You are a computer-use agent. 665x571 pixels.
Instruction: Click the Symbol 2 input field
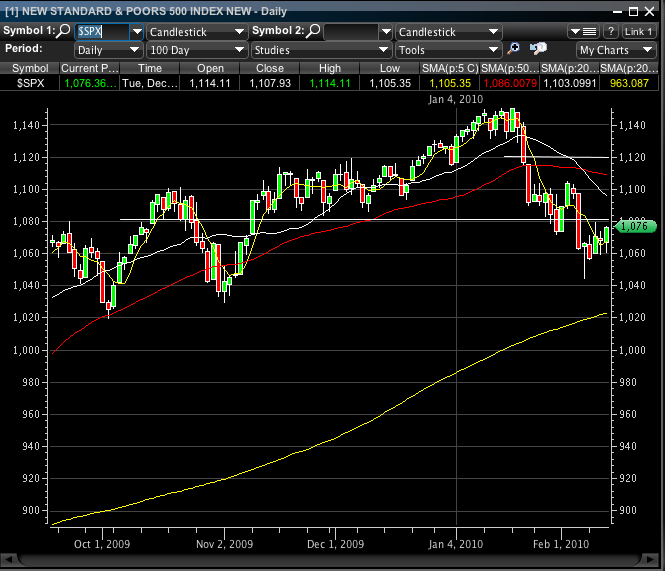tap(355, 31)
